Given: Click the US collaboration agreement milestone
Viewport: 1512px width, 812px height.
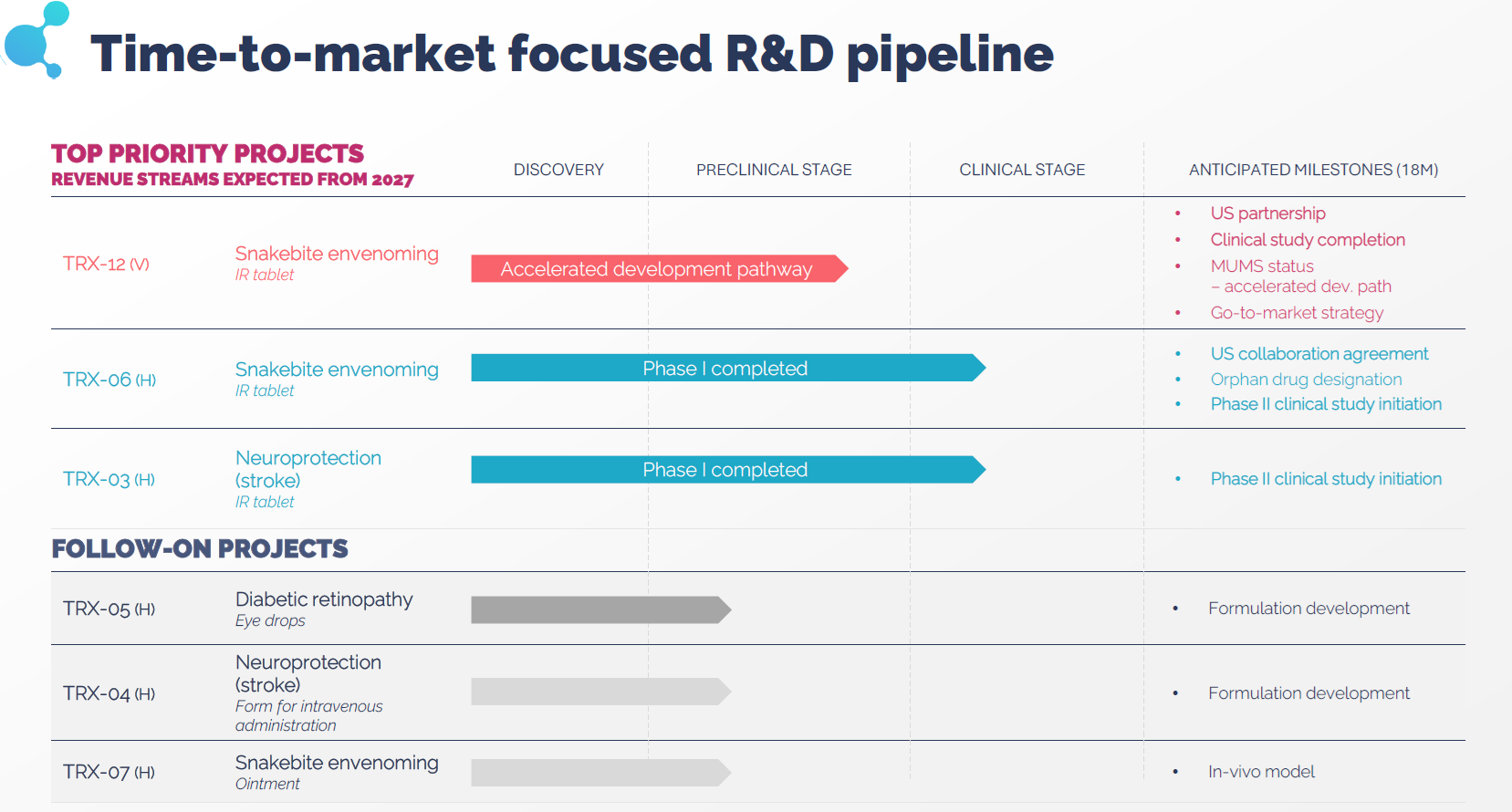Looking at the screenshot, I should tap(1319, 354).
